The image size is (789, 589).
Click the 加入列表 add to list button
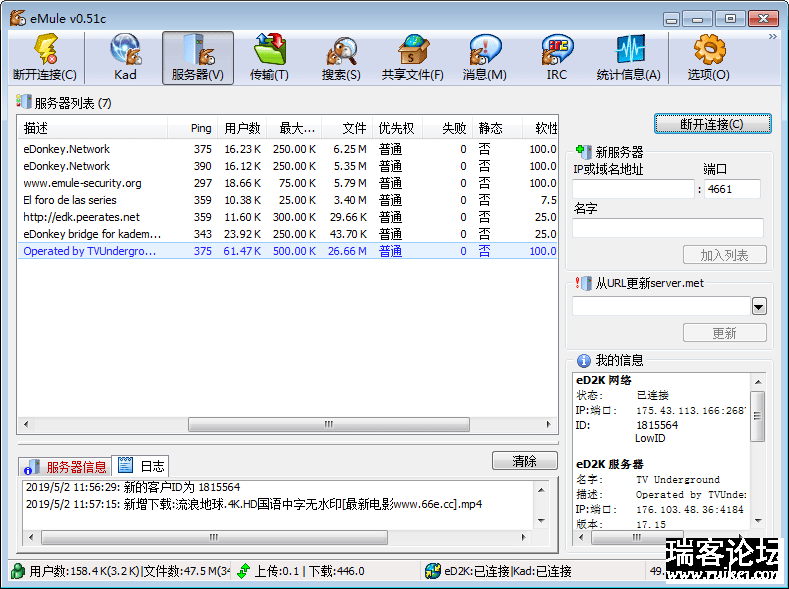pos(725,255)
